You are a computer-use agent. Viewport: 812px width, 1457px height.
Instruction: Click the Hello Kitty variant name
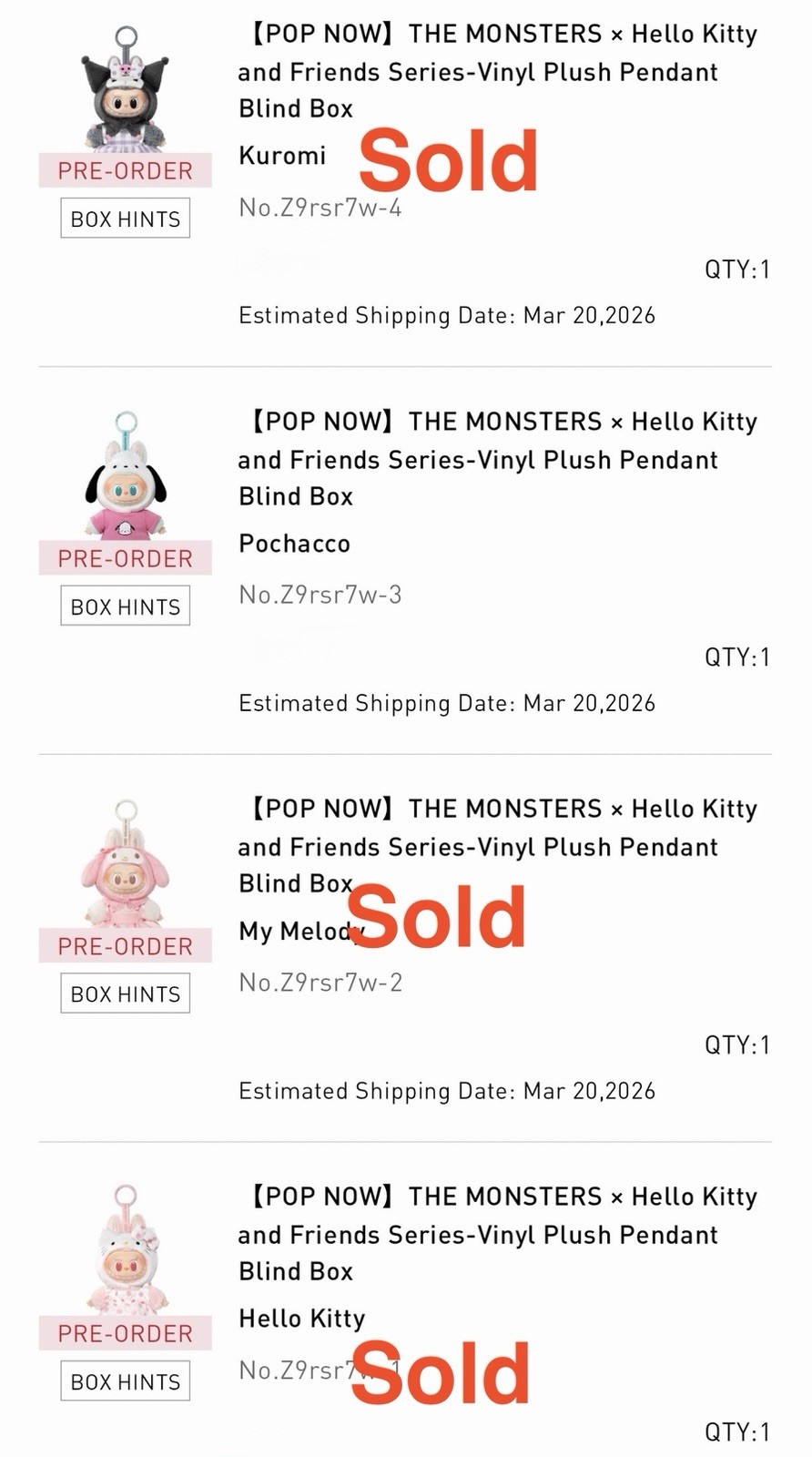click(301, 1319)
